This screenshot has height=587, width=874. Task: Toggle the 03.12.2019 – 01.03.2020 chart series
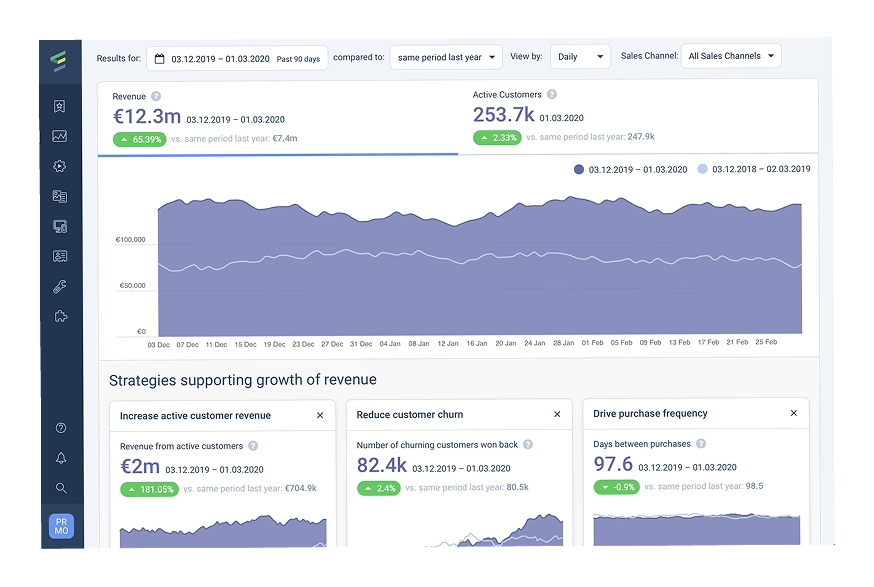[631, 170]
